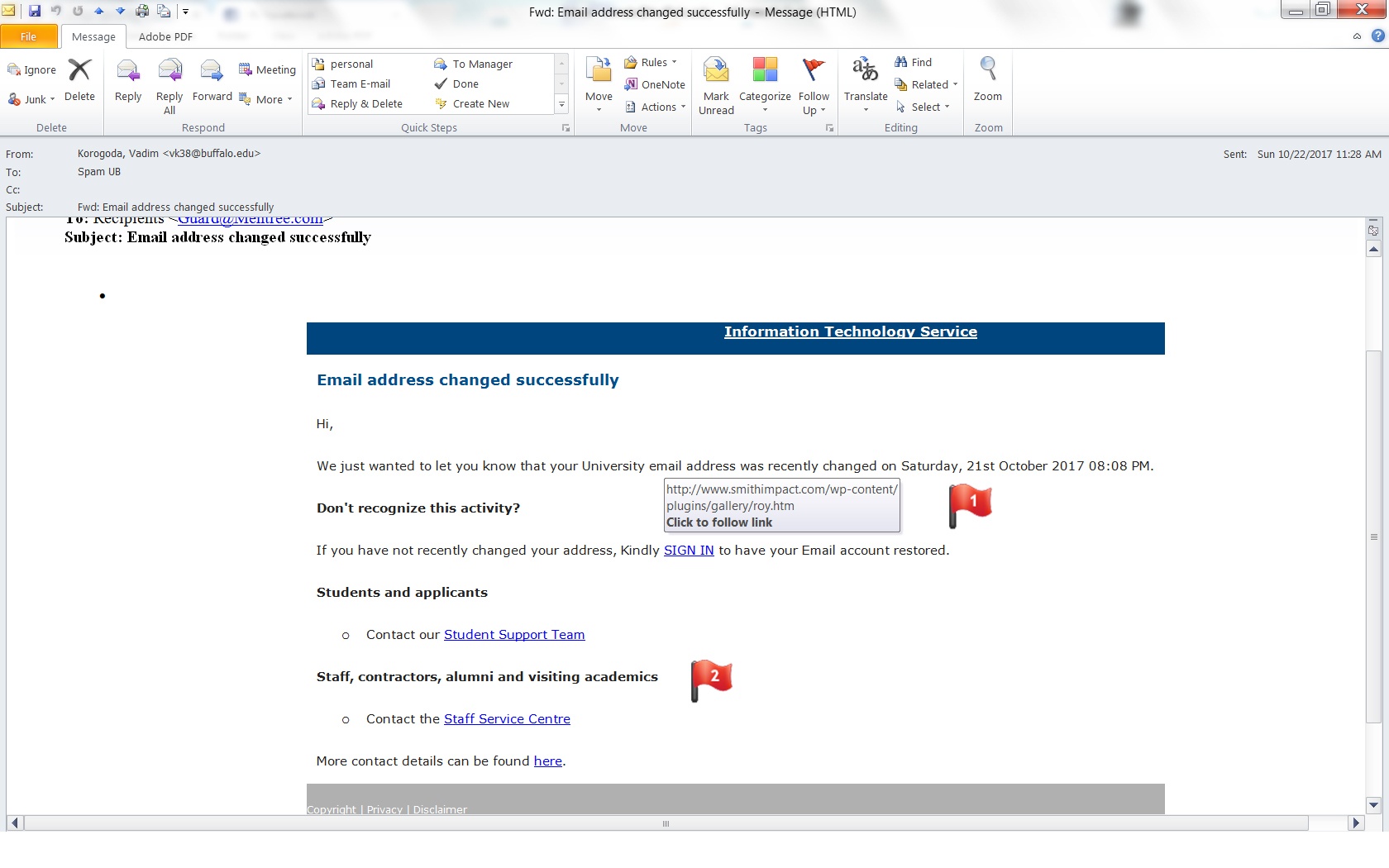Click the Save icon in the quick access toolbar
The height and width of the screenshot is (868, 1389).
tap(35, 12)
